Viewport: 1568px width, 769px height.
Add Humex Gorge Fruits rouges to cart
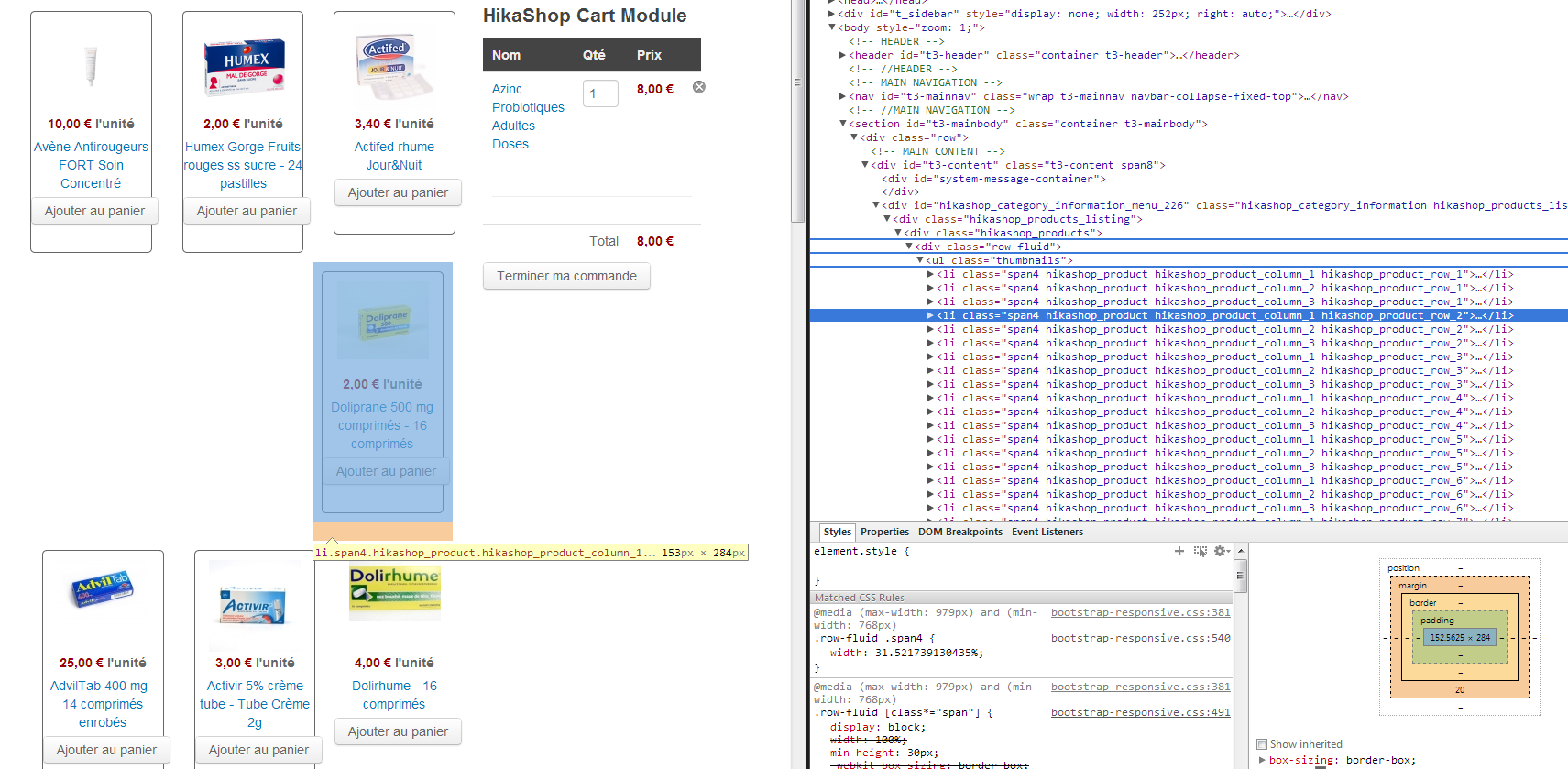[x=247, y=211]
